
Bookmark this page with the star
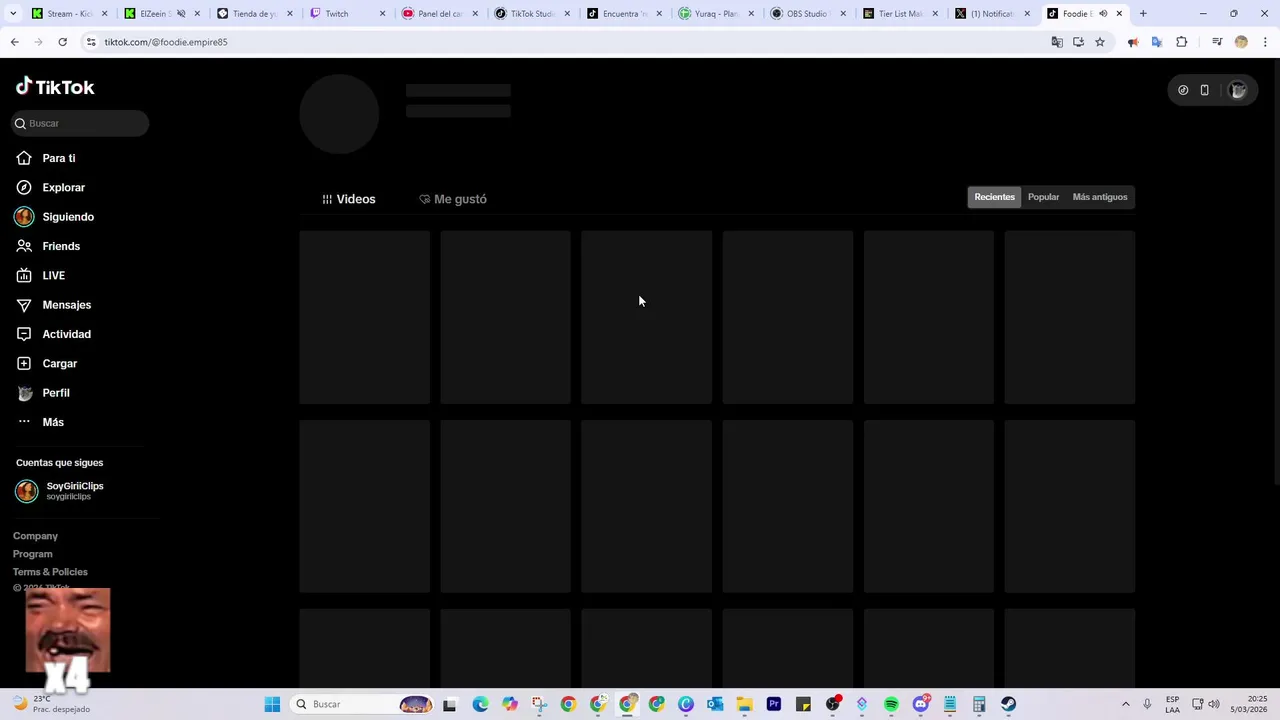coord(1100,42)
